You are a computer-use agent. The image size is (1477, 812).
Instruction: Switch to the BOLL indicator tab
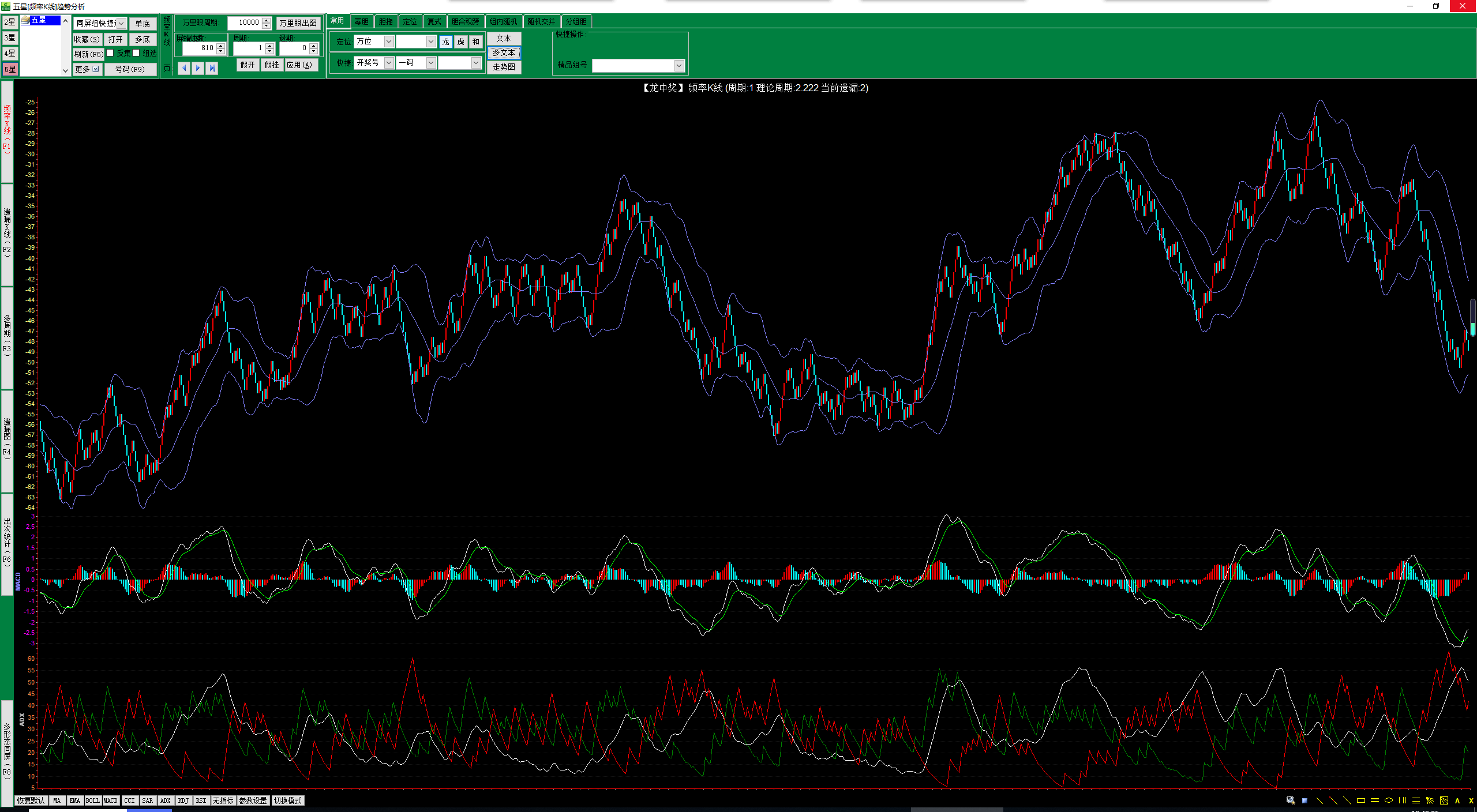[92, 800]
